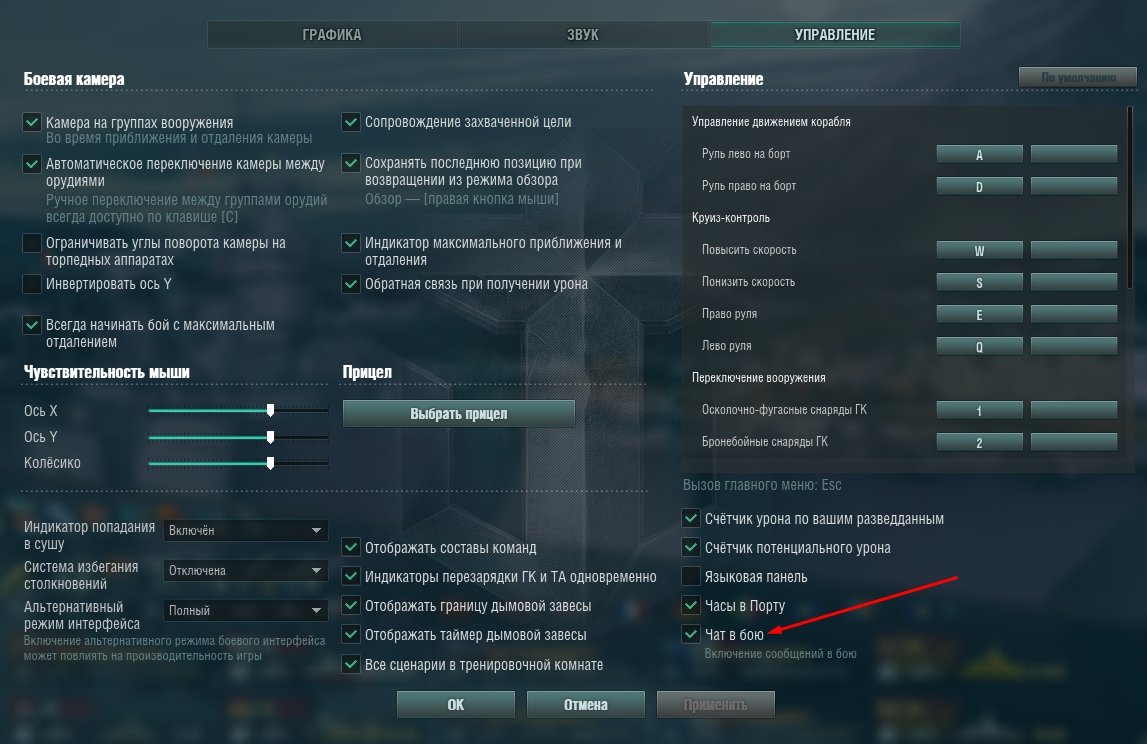Open Система избегания столкновений dropdown
This screenshot has height=744, width=1147.
pos(245,570)
